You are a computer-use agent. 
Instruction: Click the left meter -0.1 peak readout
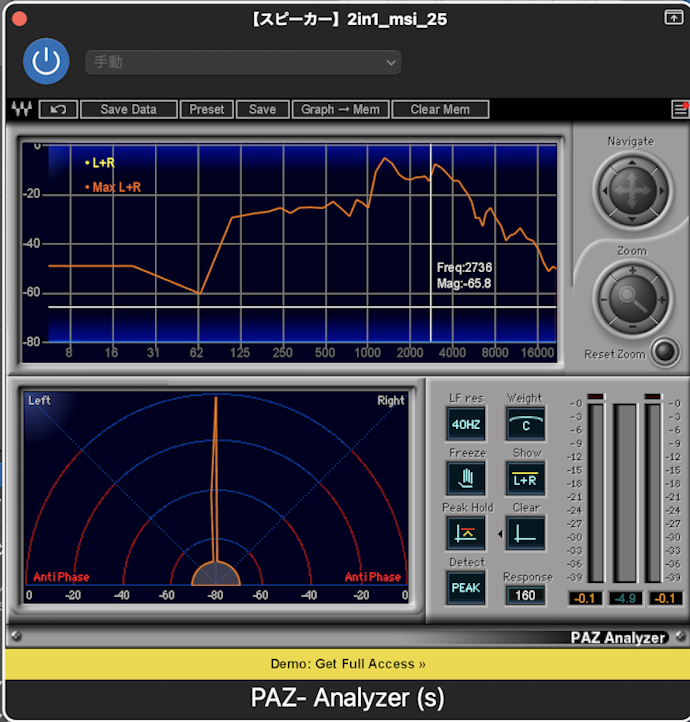pyautogui.click(x=585, y=598)
